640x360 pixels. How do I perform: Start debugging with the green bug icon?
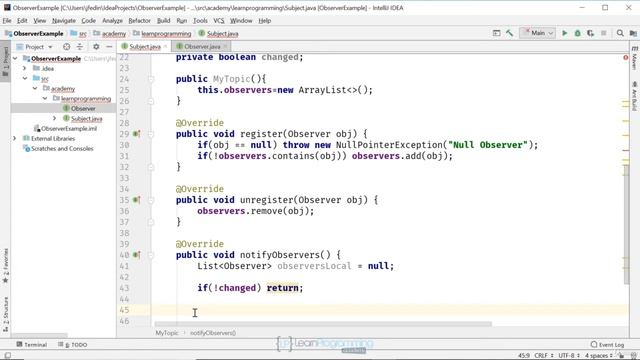point(578,33)
